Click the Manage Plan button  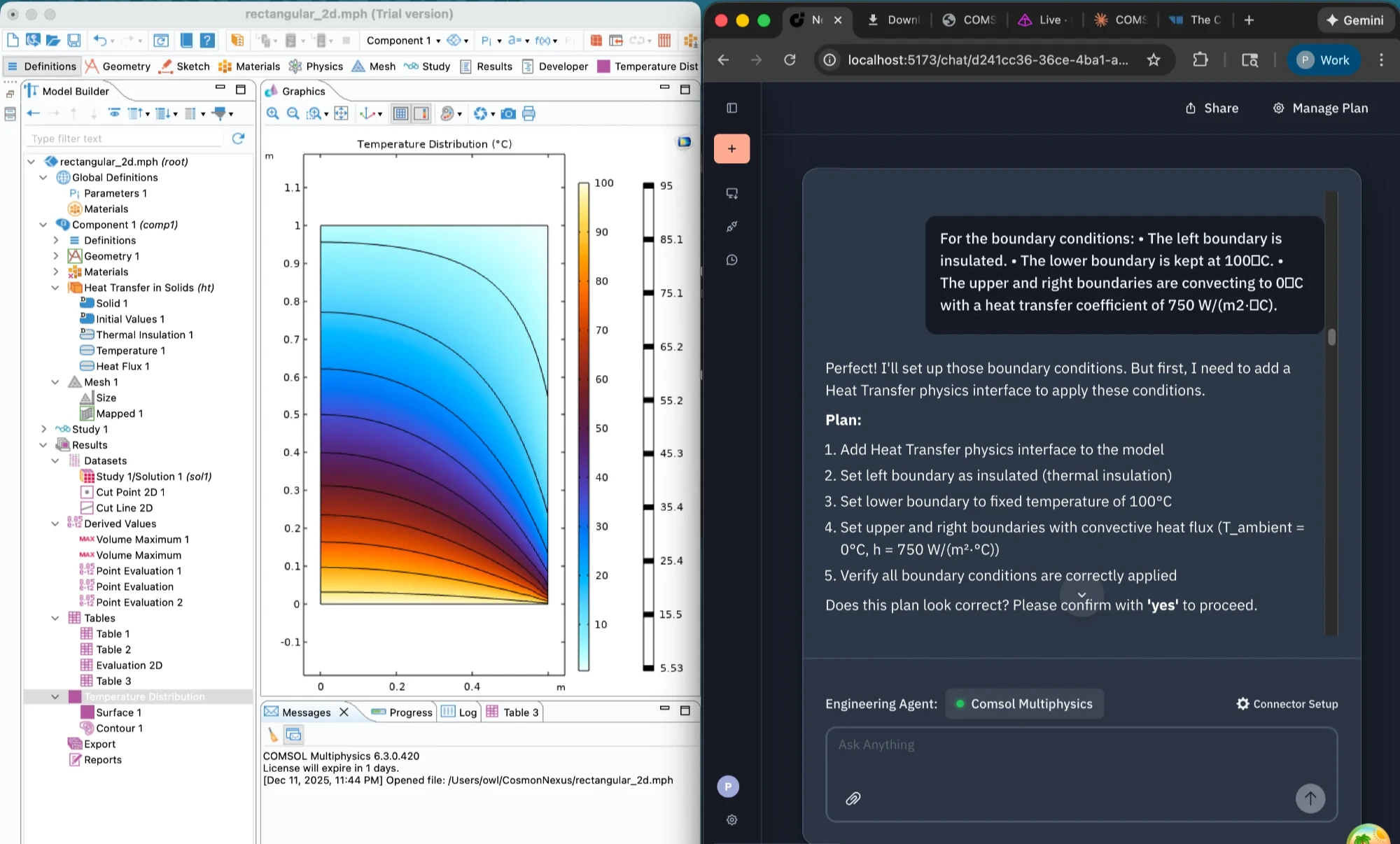tap(1320, 108)
